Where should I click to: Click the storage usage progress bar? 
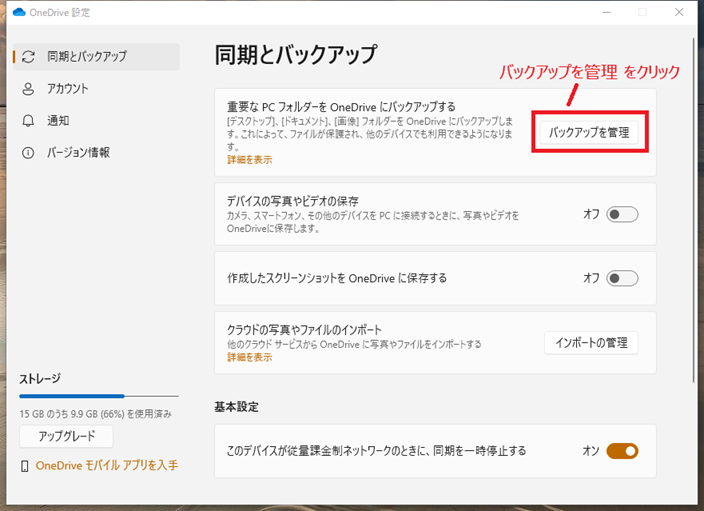click(98, 397)
